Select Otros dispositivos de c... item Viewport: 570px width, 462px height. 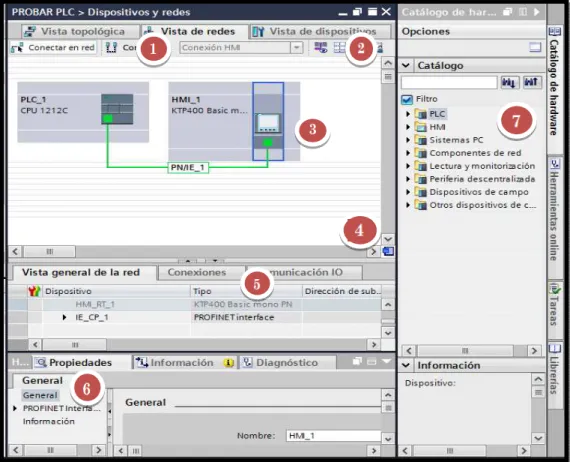tap(483, 205)
